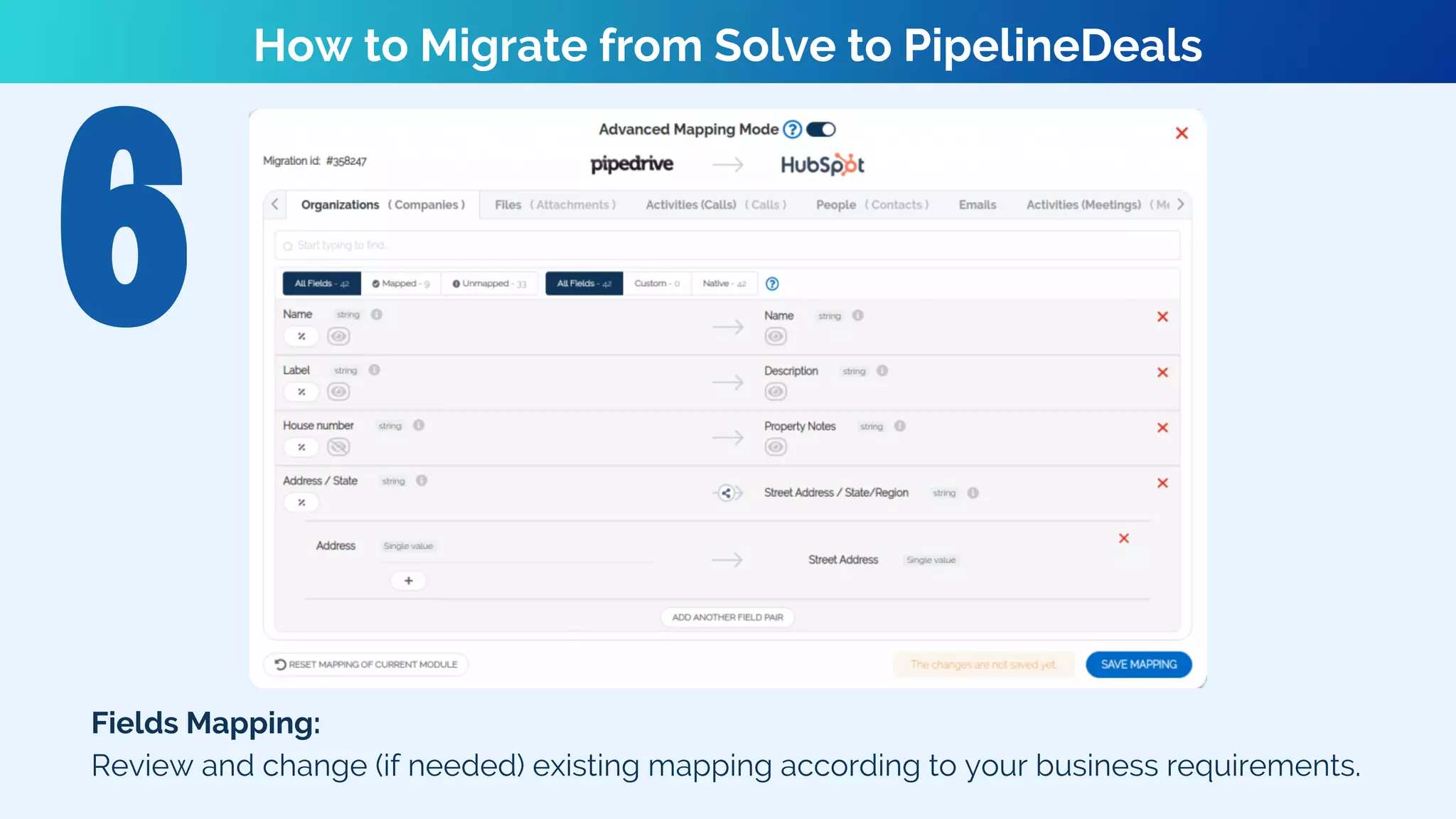Viewport: 1456px width, 819px height.
Task: Click the pipedrive logo
Action: (632, 164)
